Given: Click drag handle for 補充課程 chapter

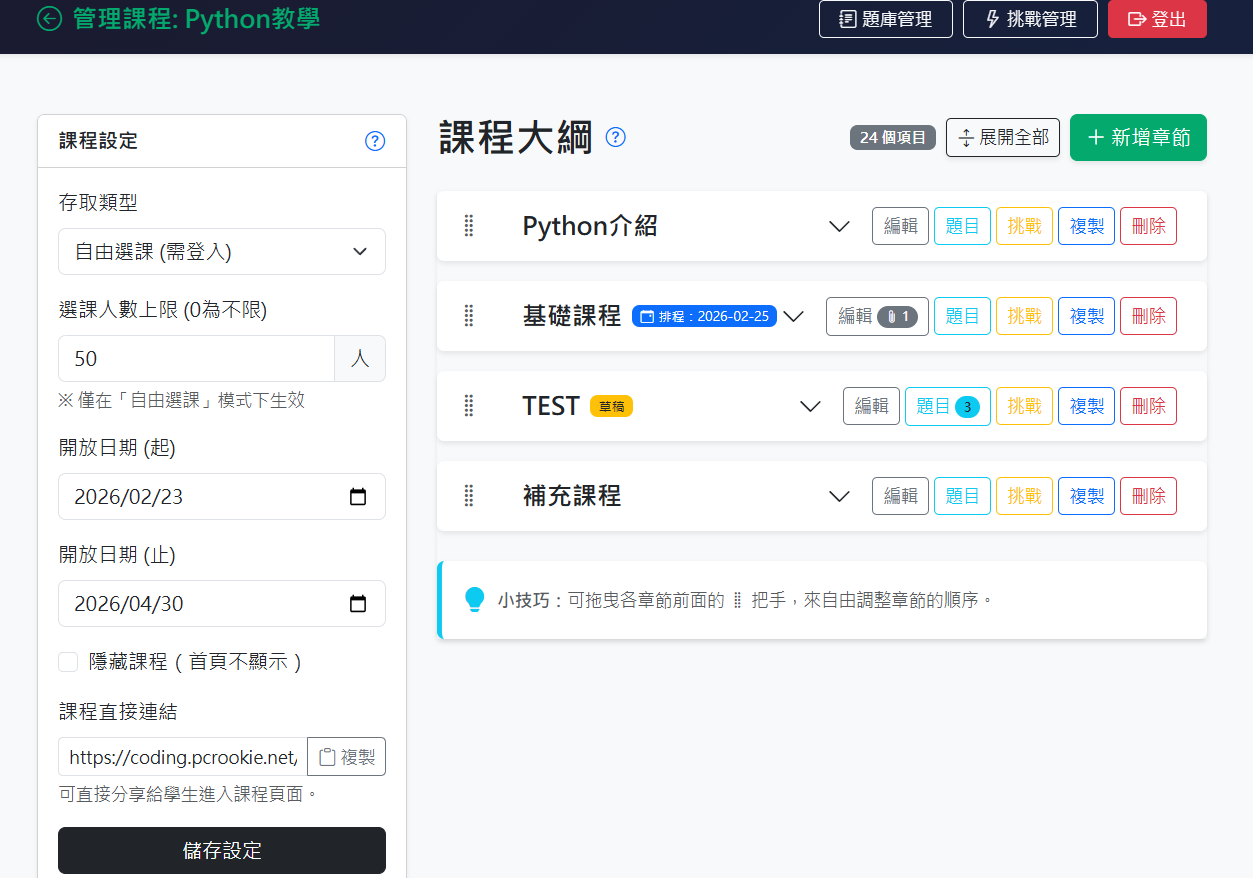Looking at the screenshot, I should [468, 496].
